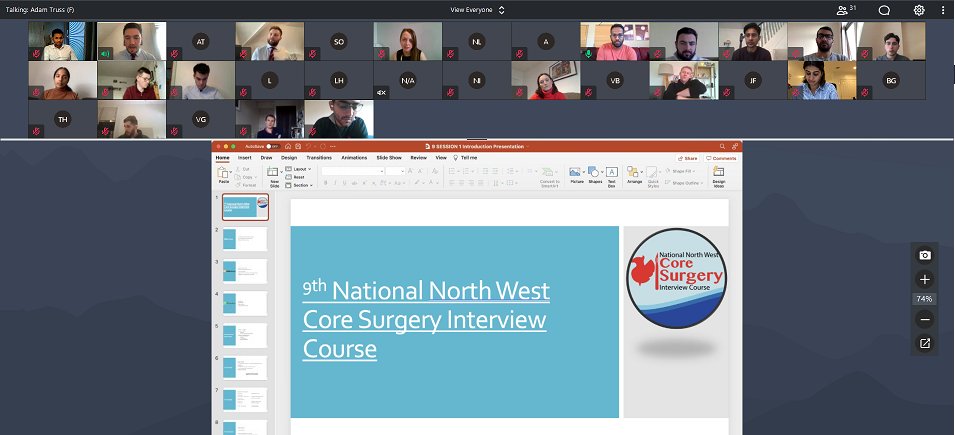The image size is (955, 435).
Task: Select slide 5 thumbnail
Action: [x=244, y=335]
